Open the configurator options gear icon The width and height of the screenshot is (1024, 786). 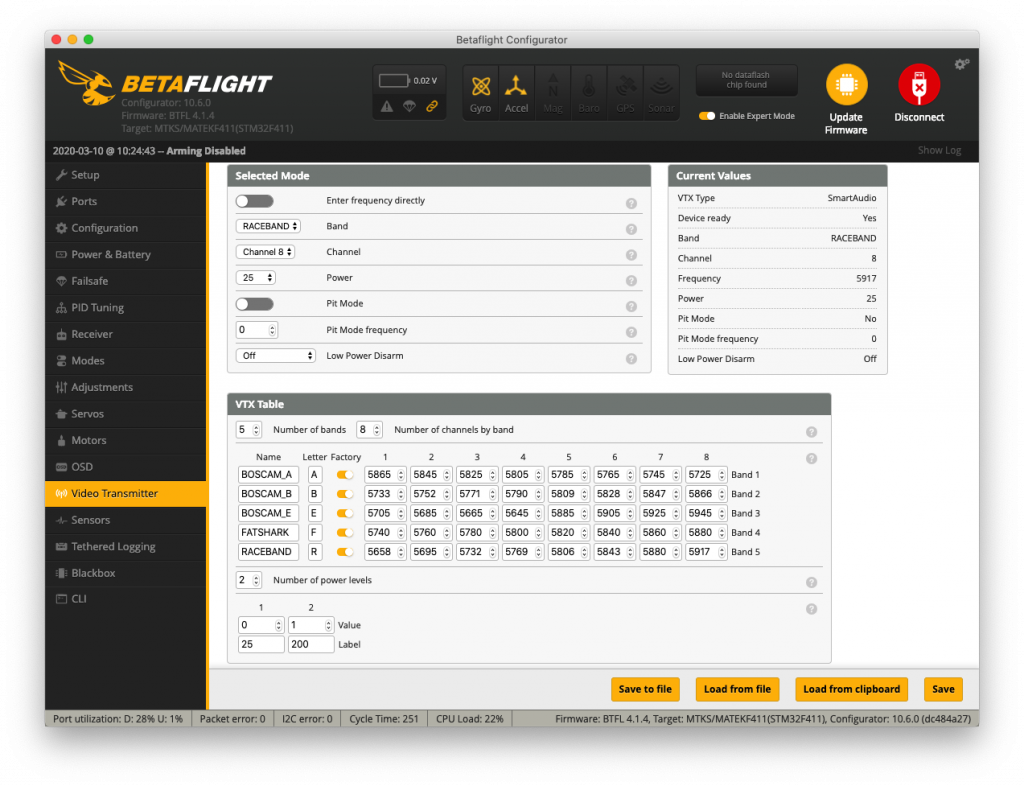point(961,63)
